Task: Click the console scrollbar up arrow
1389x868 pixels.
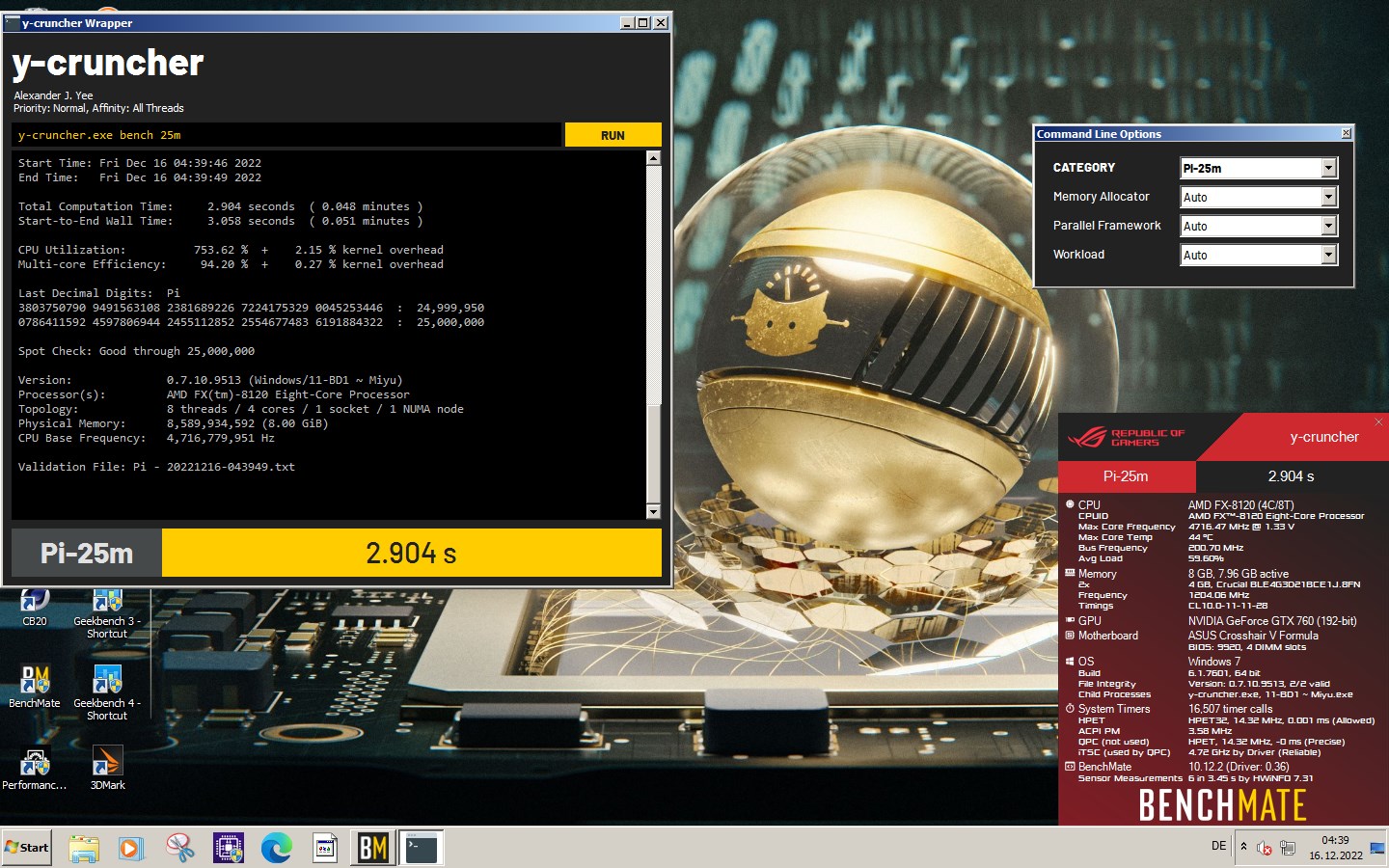Action: click(x=653, y=157)
